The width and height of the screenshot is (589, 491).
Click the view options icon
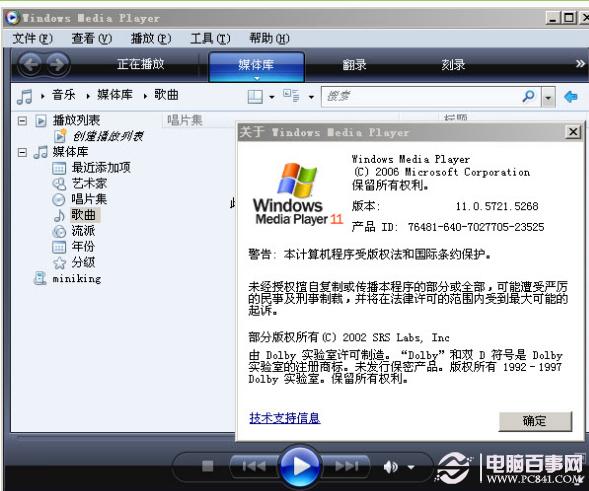coord(291,96)
